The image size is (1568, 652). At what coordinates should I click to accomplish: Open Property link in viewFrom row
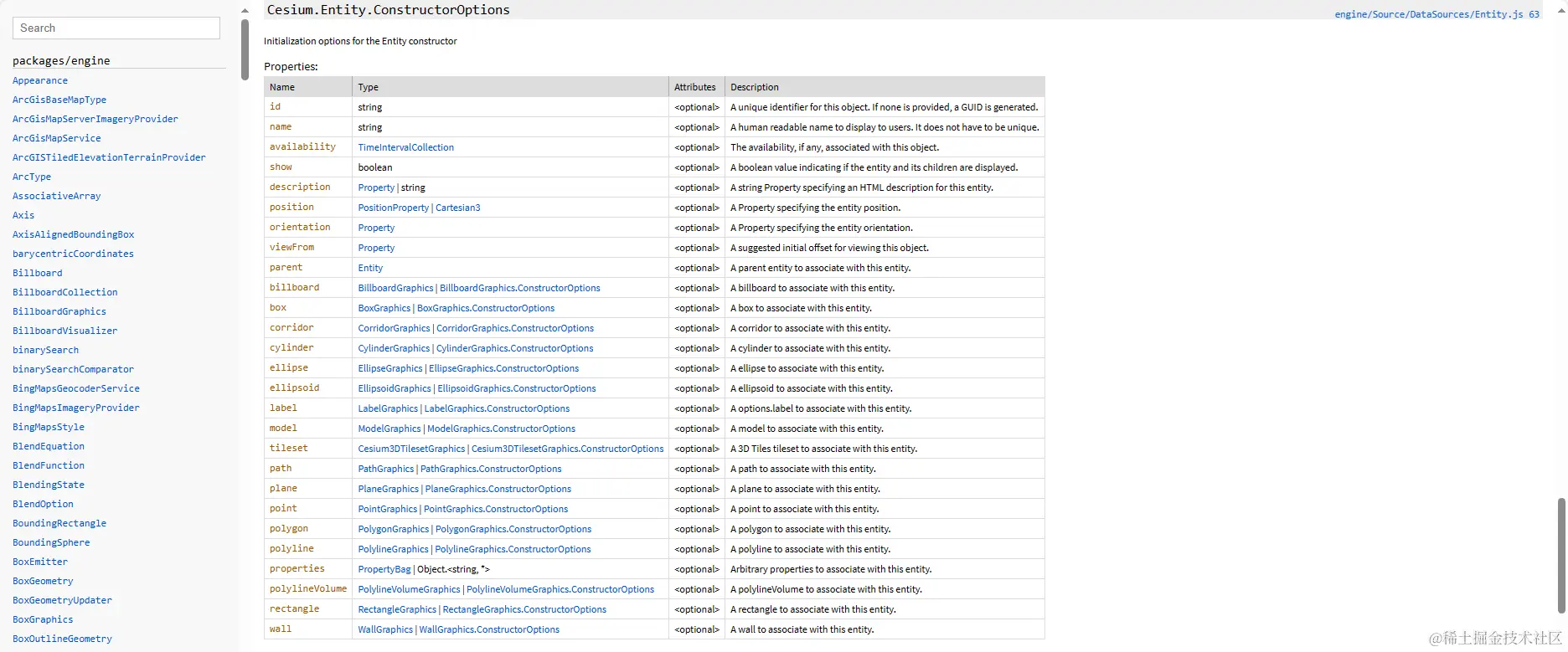coord(376,248)
